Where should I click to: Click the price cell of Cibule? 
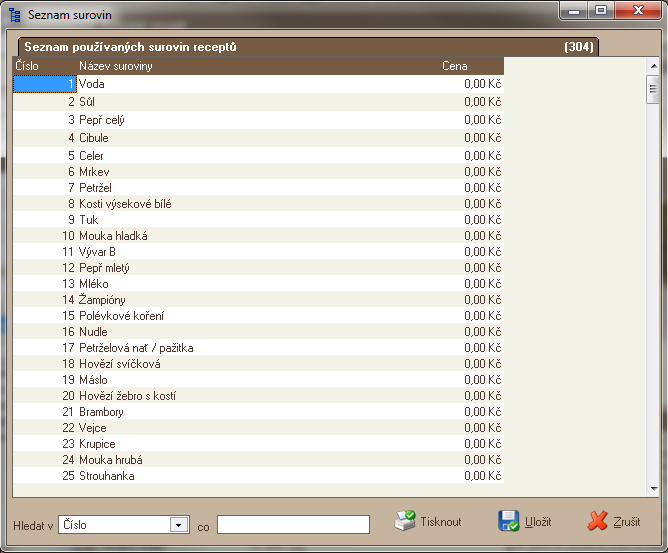click(x=472, y=138)
